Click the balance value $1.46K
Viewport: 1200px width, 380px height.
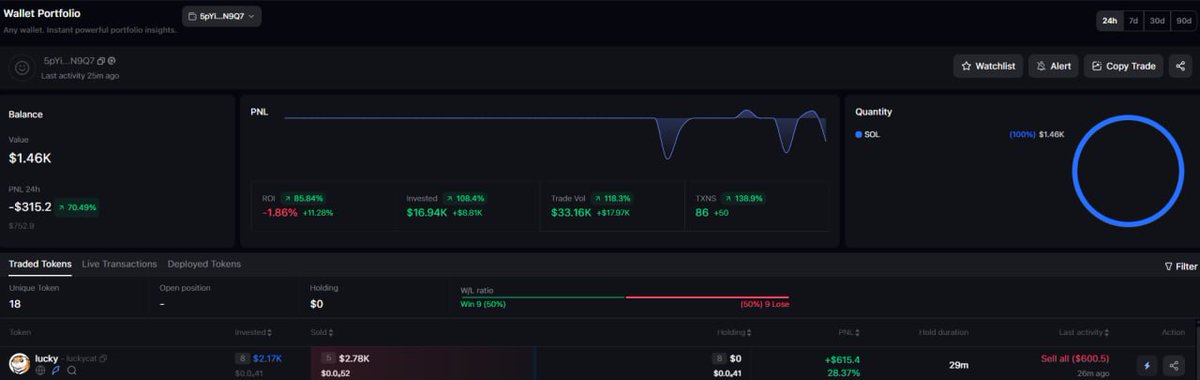pos(30,158)
